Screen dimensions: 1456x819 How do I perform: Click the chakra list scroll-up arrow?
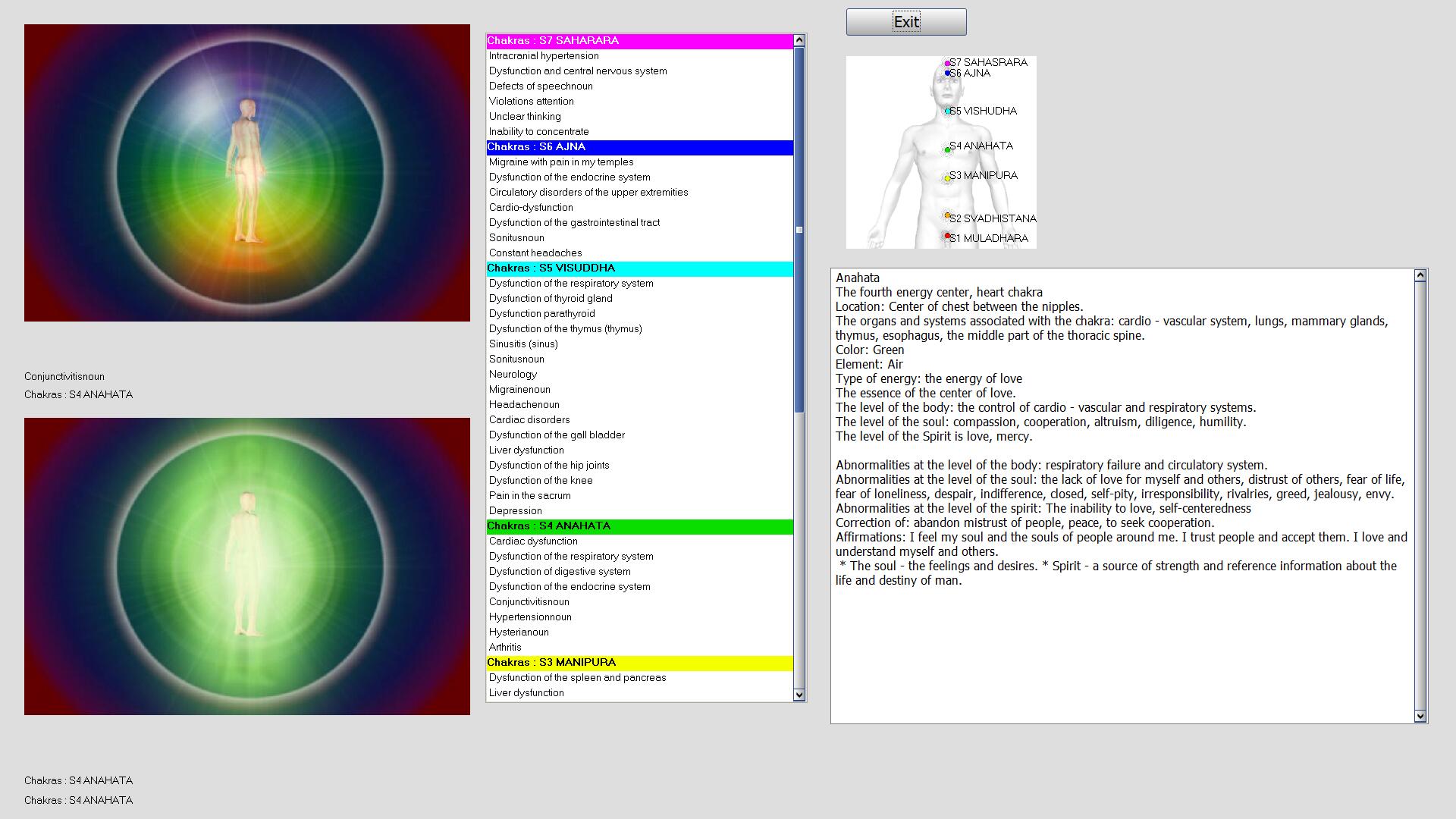coord(799,40)
